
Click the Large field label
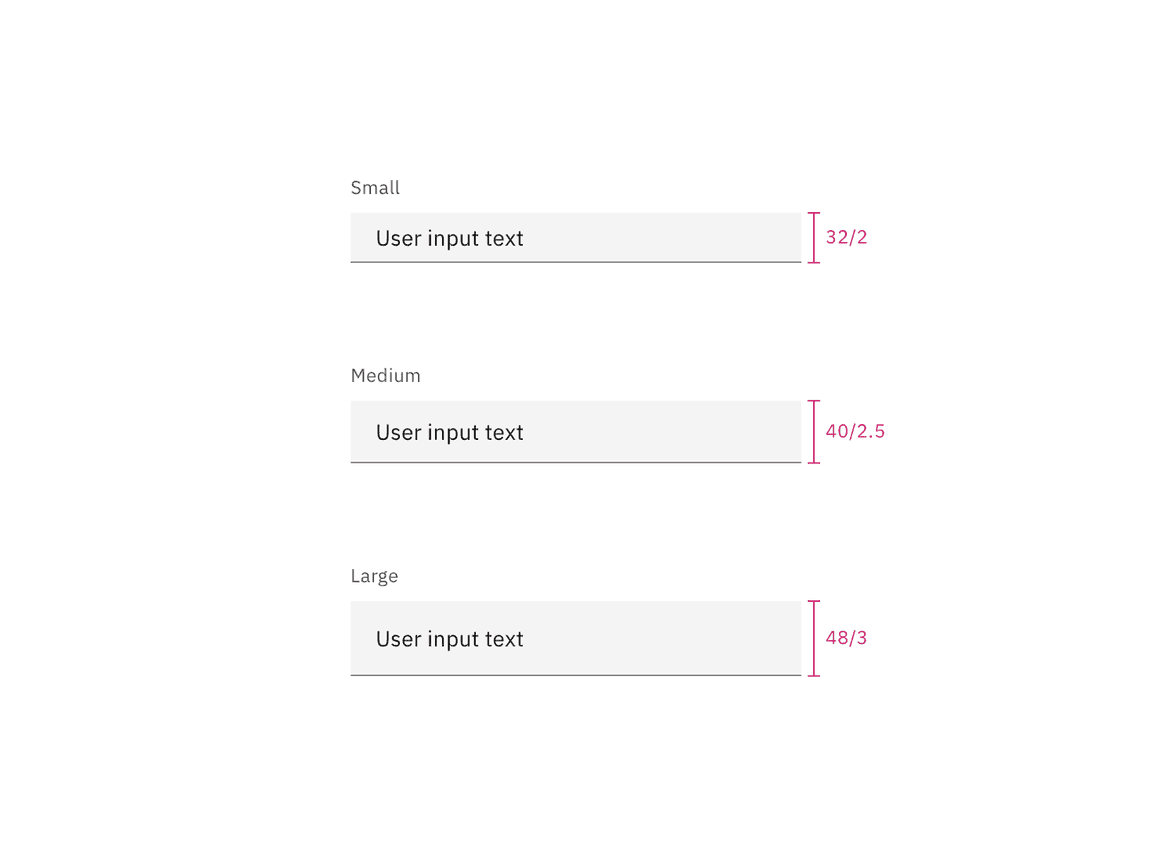pos(374,575)
